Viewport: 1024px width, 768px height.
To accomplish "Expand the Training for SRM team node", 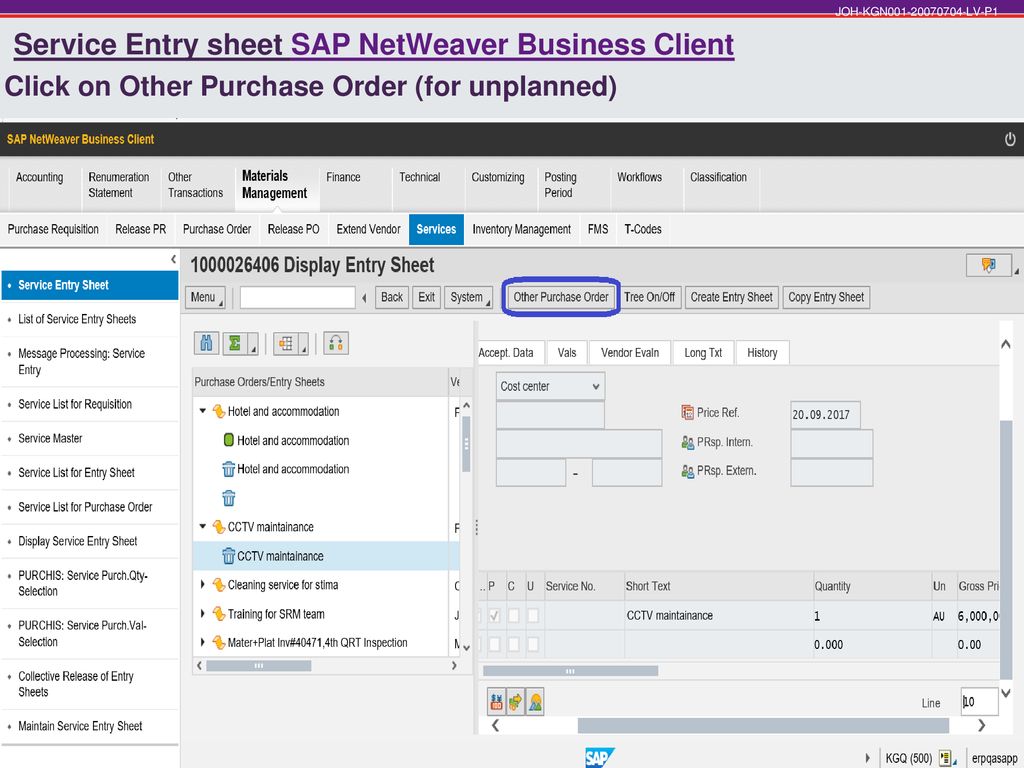I will point(202,613).
